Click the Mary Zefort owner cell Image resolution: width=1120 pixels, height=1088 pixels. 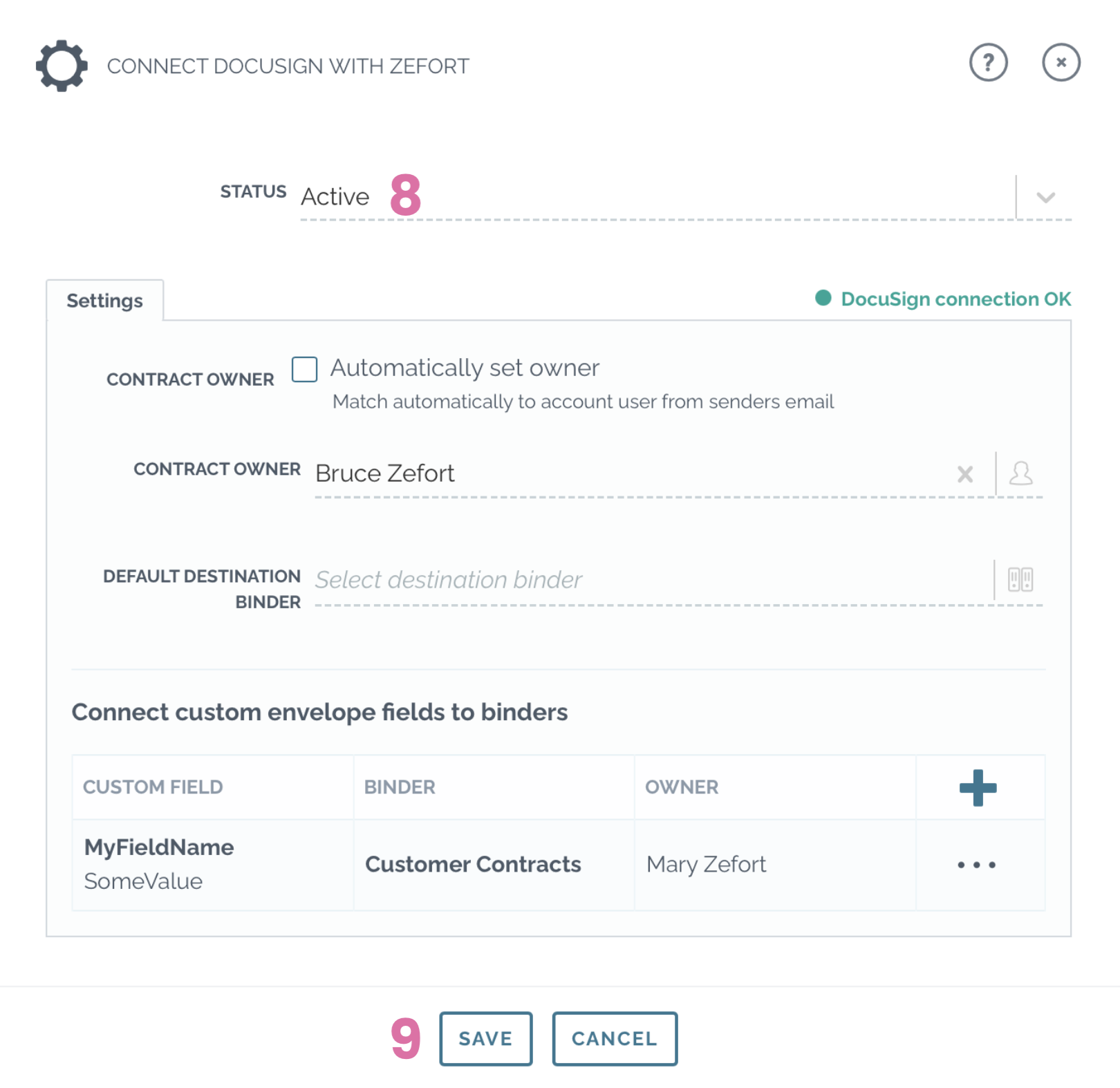click(x=775, y=865)
